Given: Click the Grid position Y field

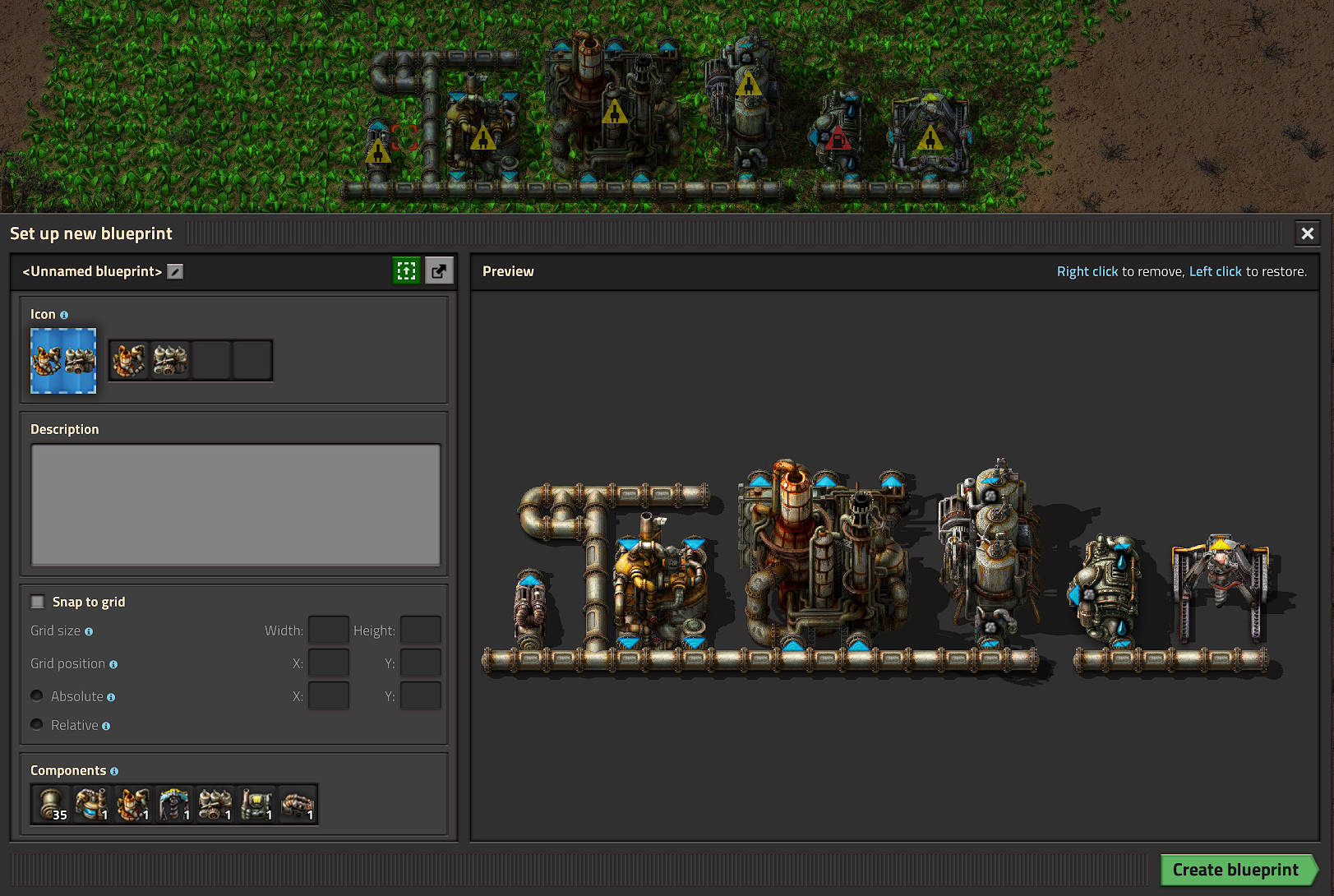Looking at the screenshot, I should 421,663.
